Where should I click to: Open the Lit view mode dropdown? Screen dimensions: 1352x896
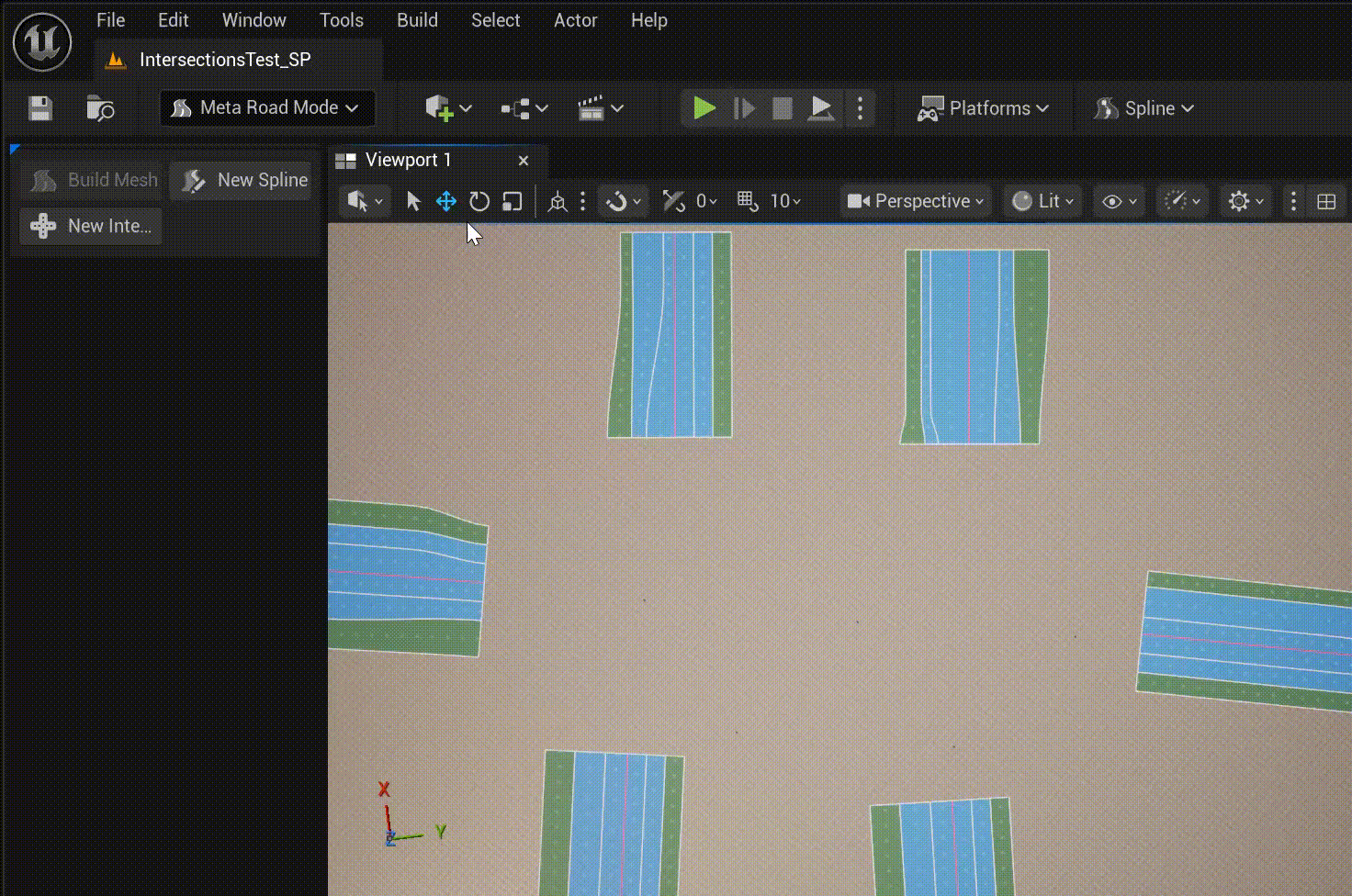(x=1042, y=201)
